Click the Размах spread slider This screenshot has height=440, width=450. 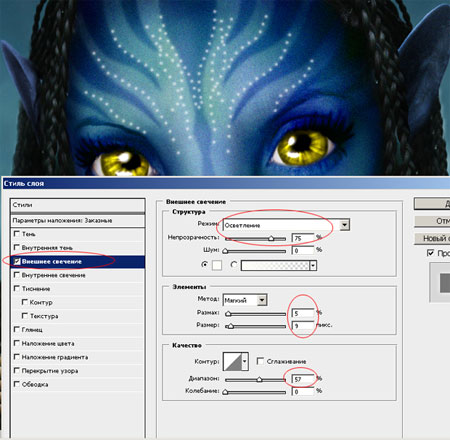[255, 314]
